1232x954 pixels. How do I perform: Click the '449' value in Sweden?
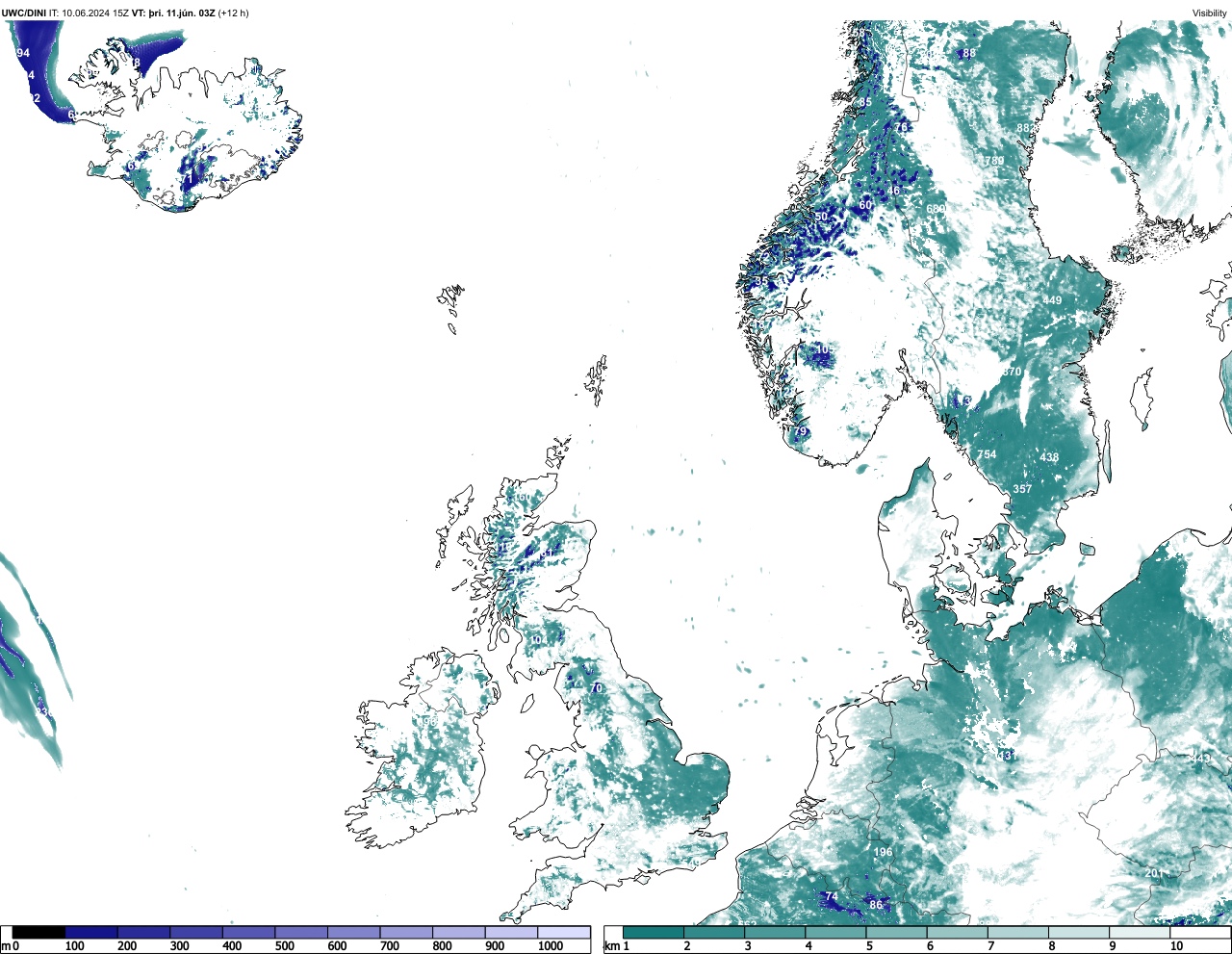1052,300
